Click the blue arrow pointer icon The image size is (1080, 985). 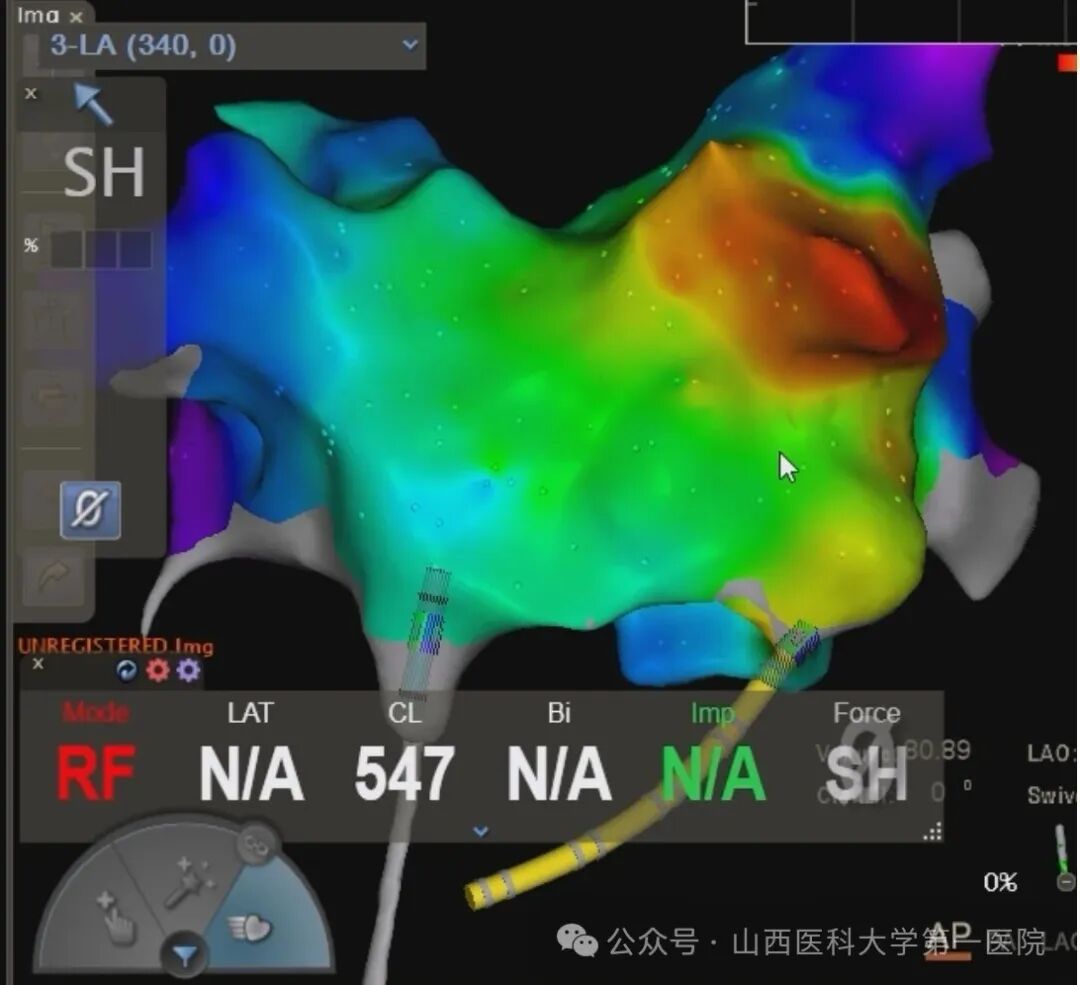[x=93, y=104]
